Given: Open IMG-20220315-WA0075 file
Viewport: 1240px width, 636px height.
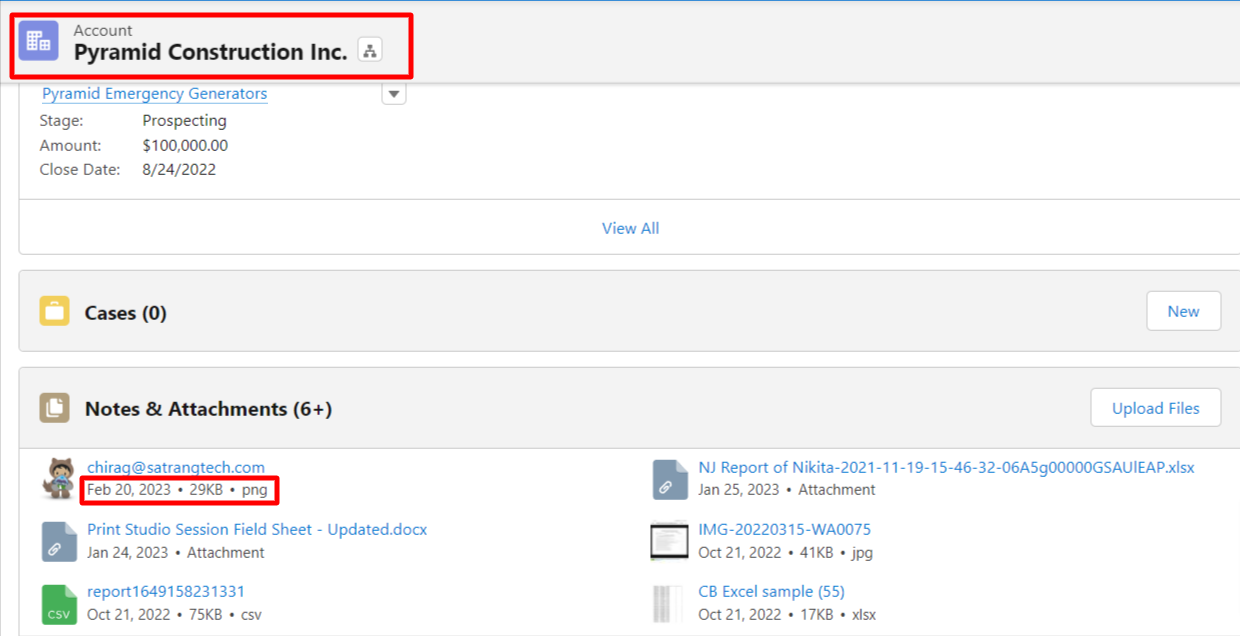Looking at the screenshot, I should [x=784, y=529].
